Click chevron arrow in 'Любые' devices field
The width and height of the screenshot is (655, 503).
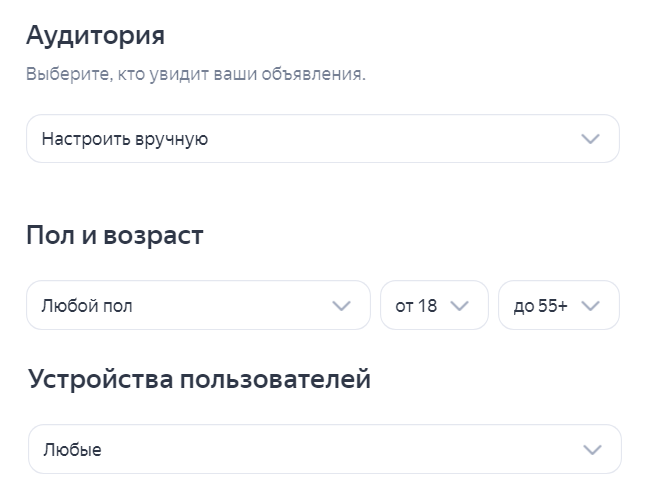click(x=592, y=450)
